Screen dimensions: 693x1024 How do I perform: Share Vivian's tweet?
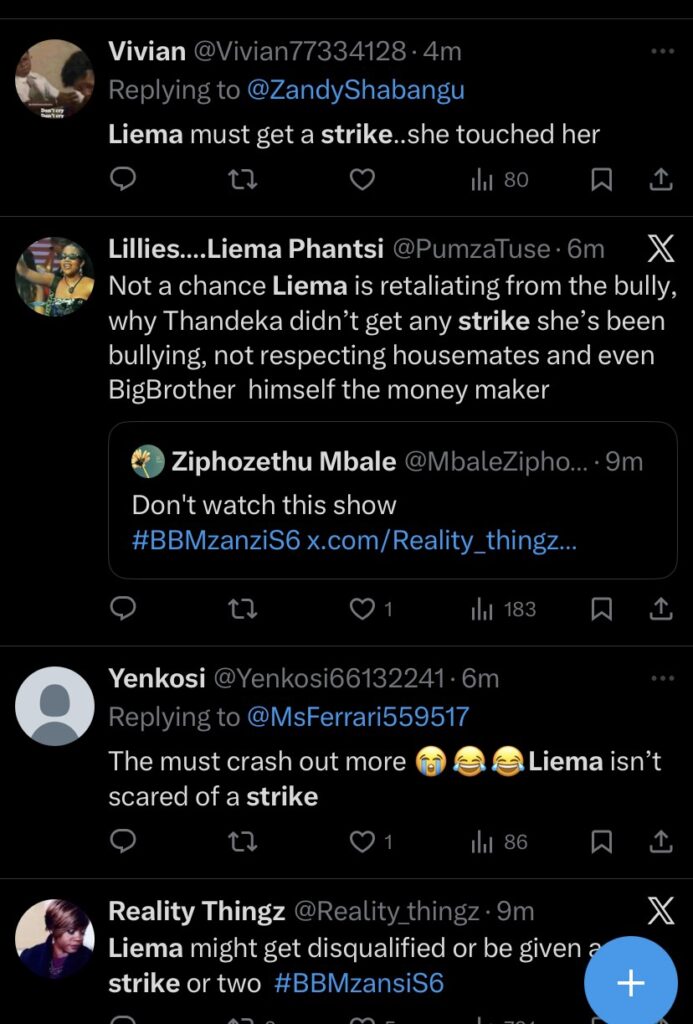661,180
